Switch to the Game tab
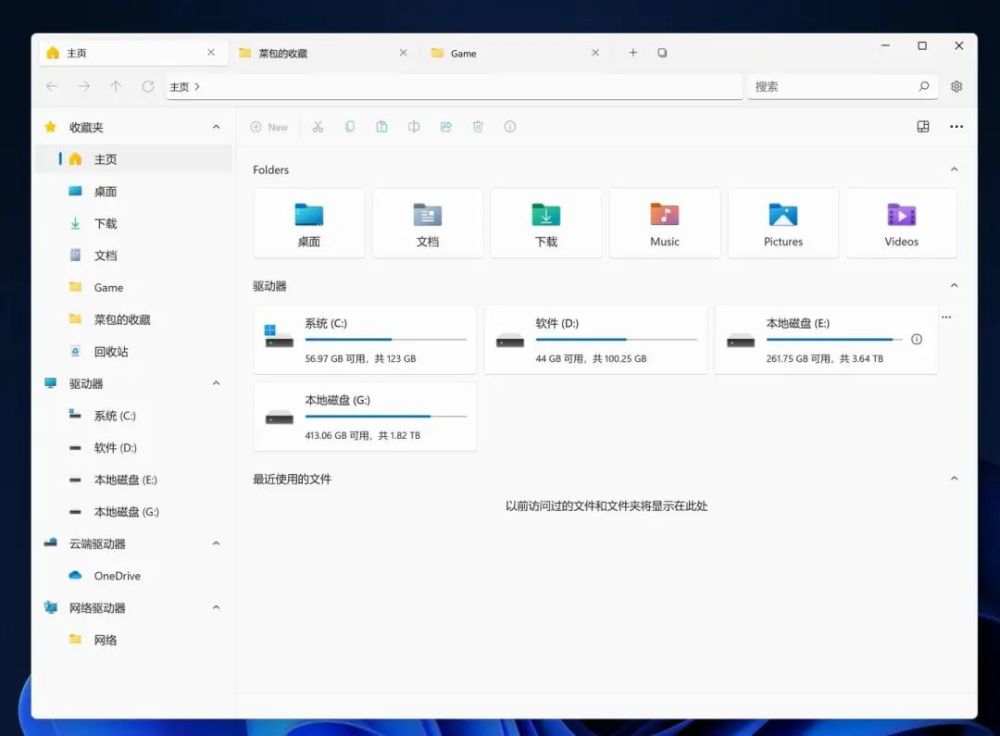This screenshot has height=736, width=1000. point(517,53)
